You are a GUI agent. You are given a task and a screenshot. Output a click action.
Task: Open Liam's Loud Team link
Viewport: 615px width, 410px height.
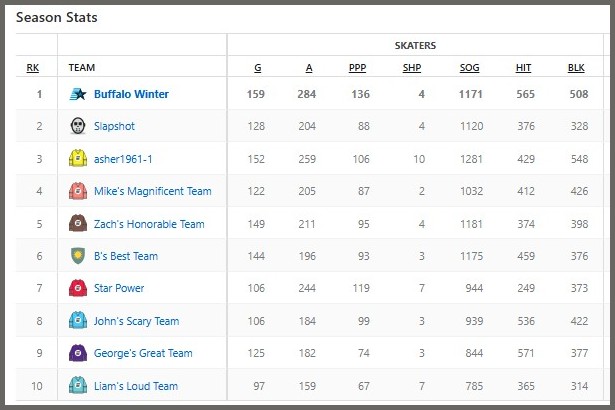[x=136, y=386]
